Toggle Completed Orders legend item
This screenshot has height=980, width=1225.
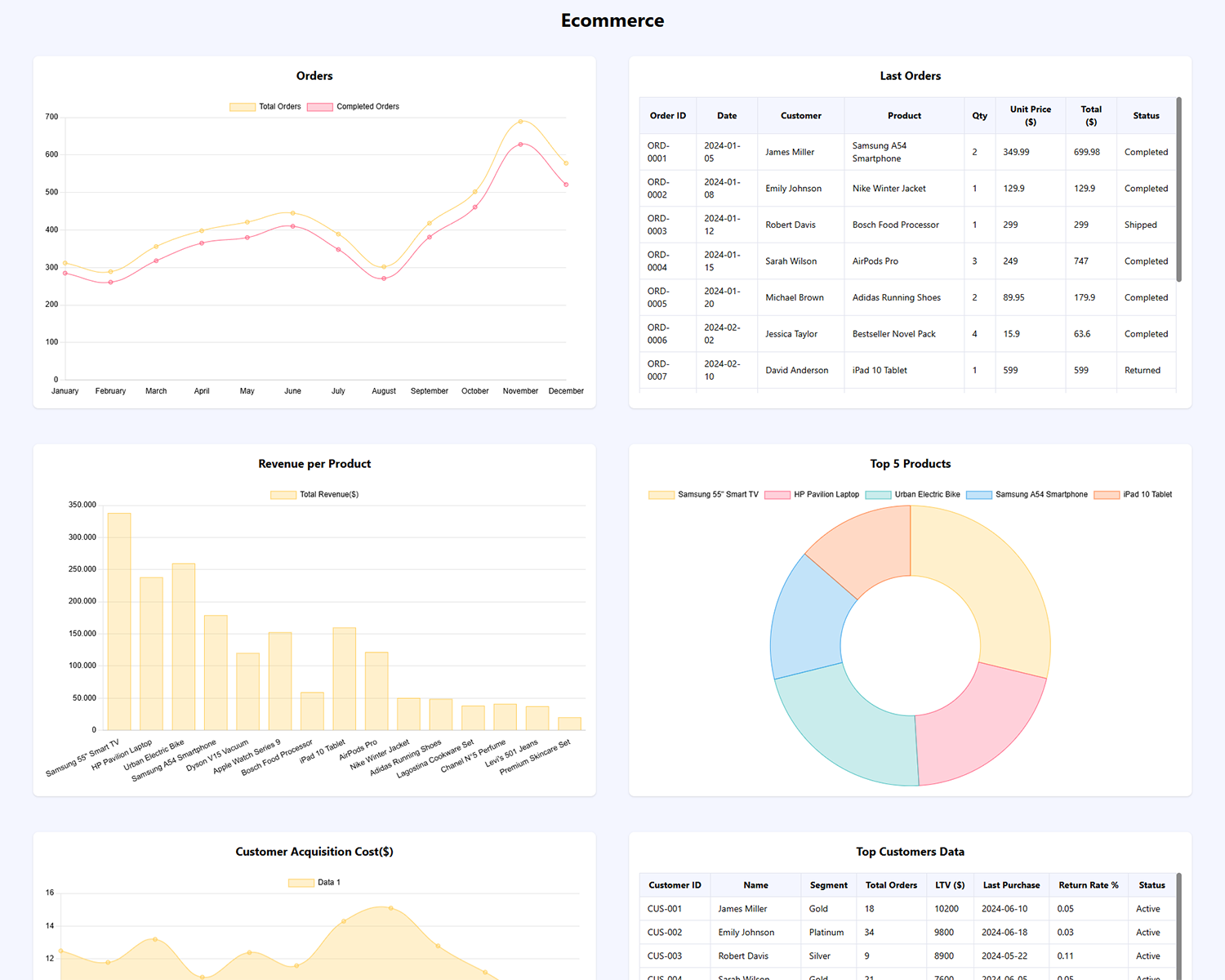click(354, 107)
